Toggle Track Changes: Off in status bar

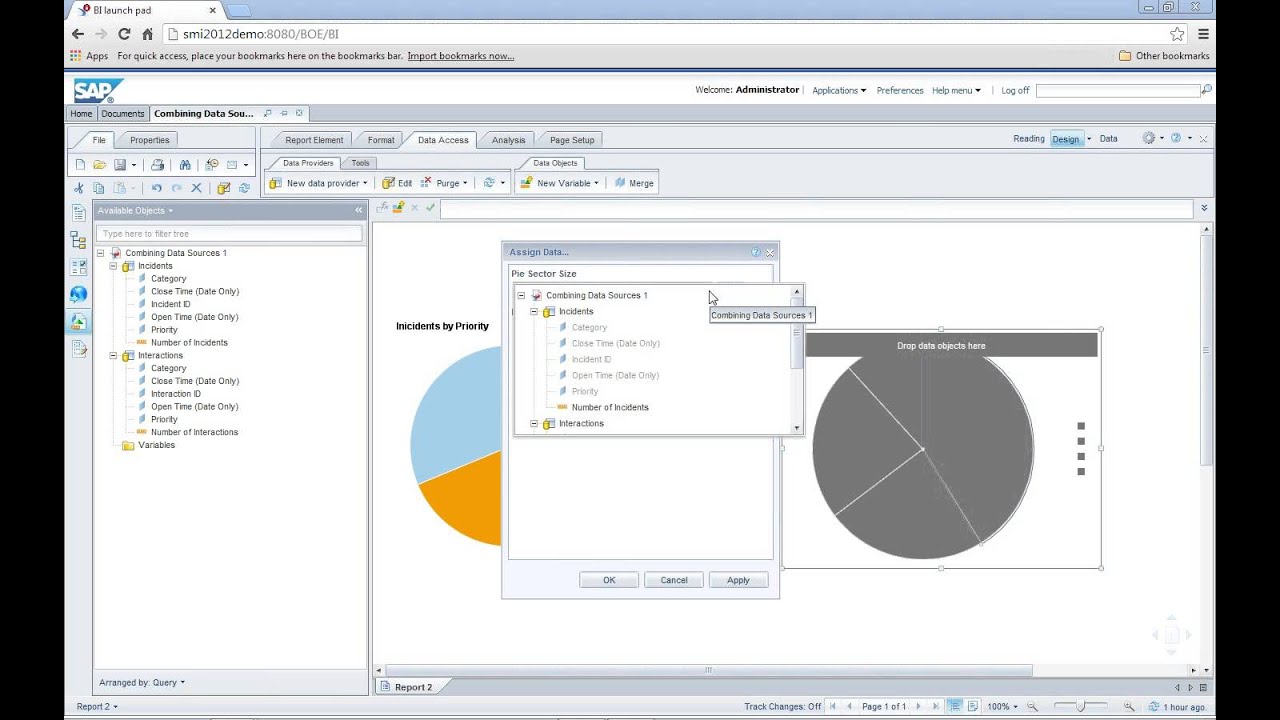(782, 706)
